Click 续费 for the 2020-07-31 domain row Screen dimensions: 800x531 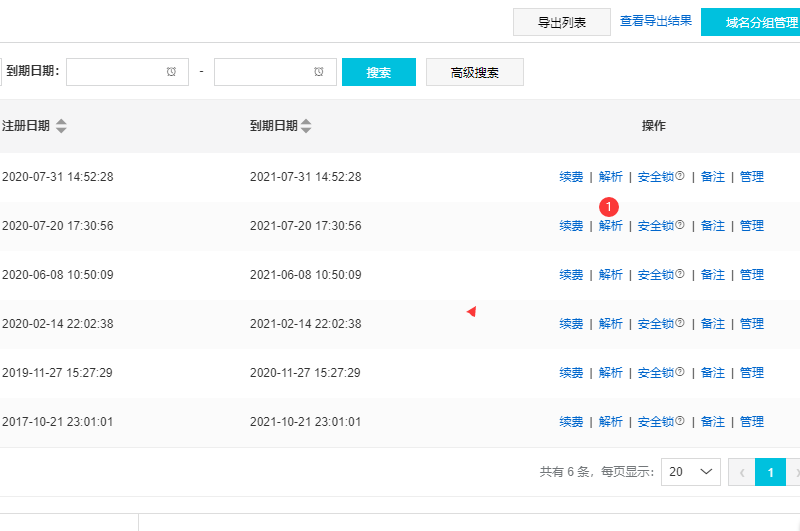571,177
